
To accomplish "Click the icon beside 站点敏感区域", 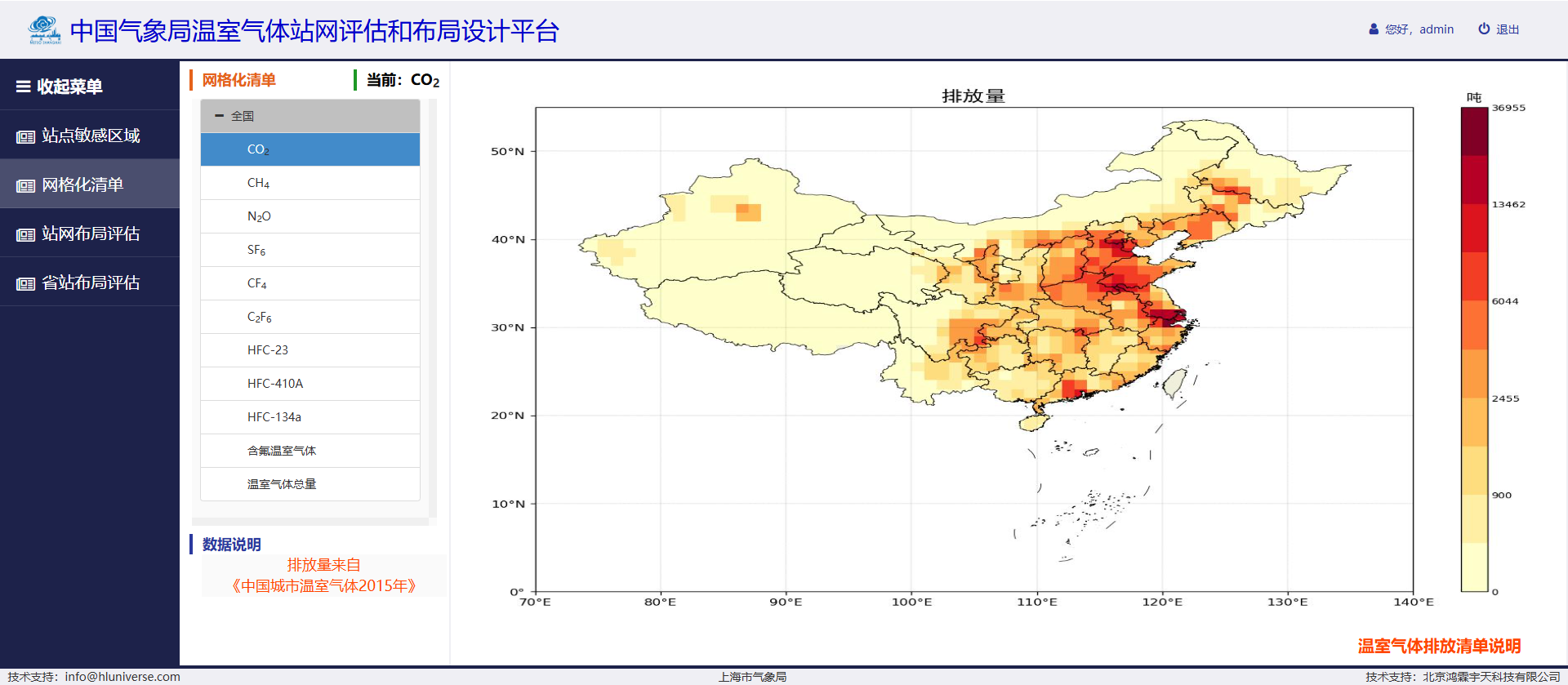I will pos(25,136).
